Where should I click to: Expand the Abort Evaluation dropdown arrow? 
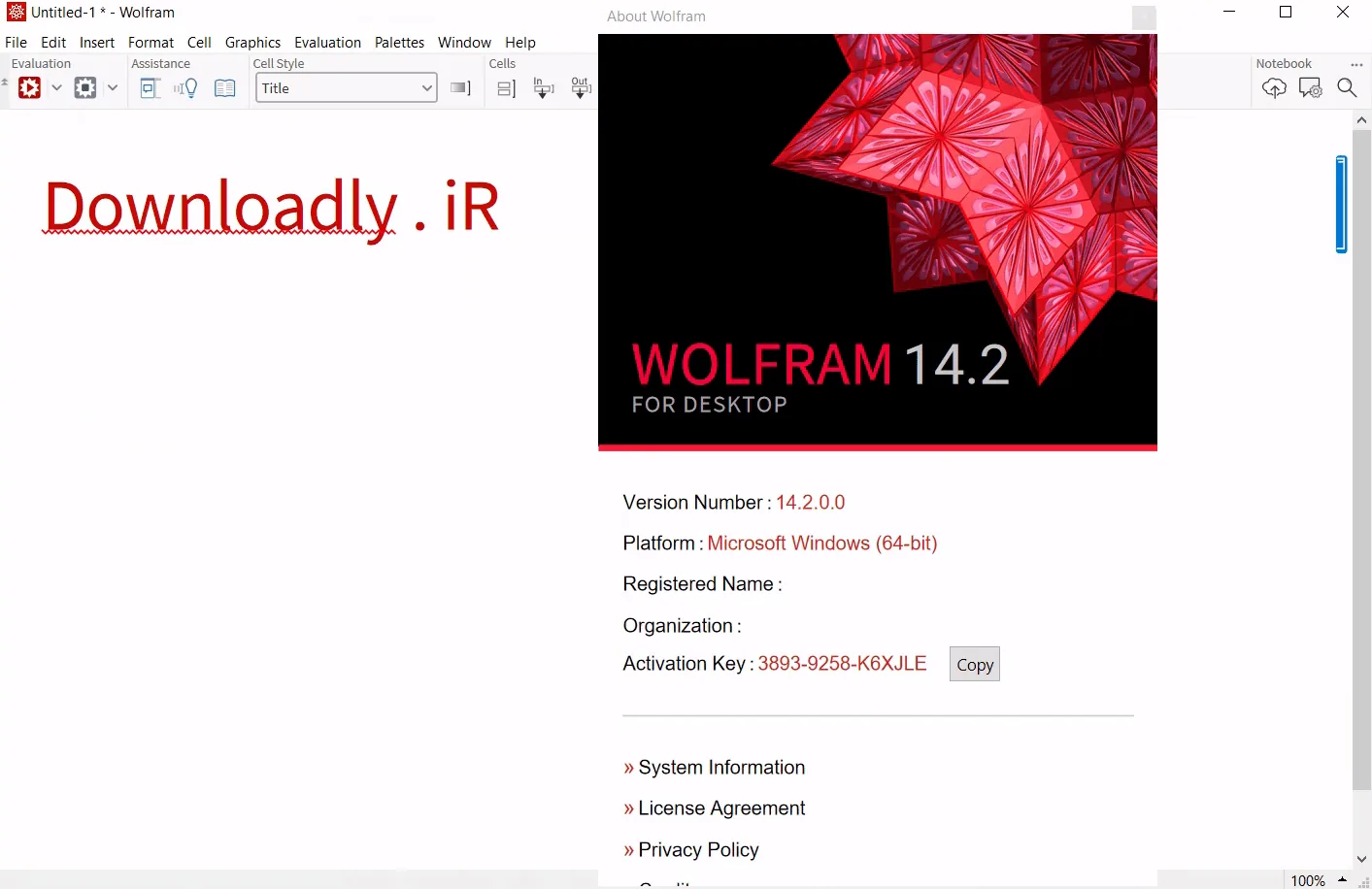[x=113, y=87]
